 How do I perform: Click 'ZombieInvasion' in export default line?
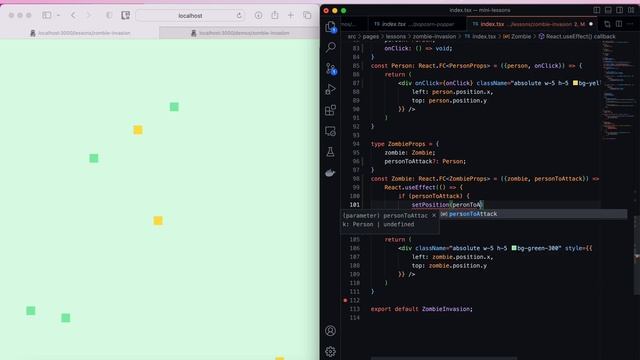point(447,309)
